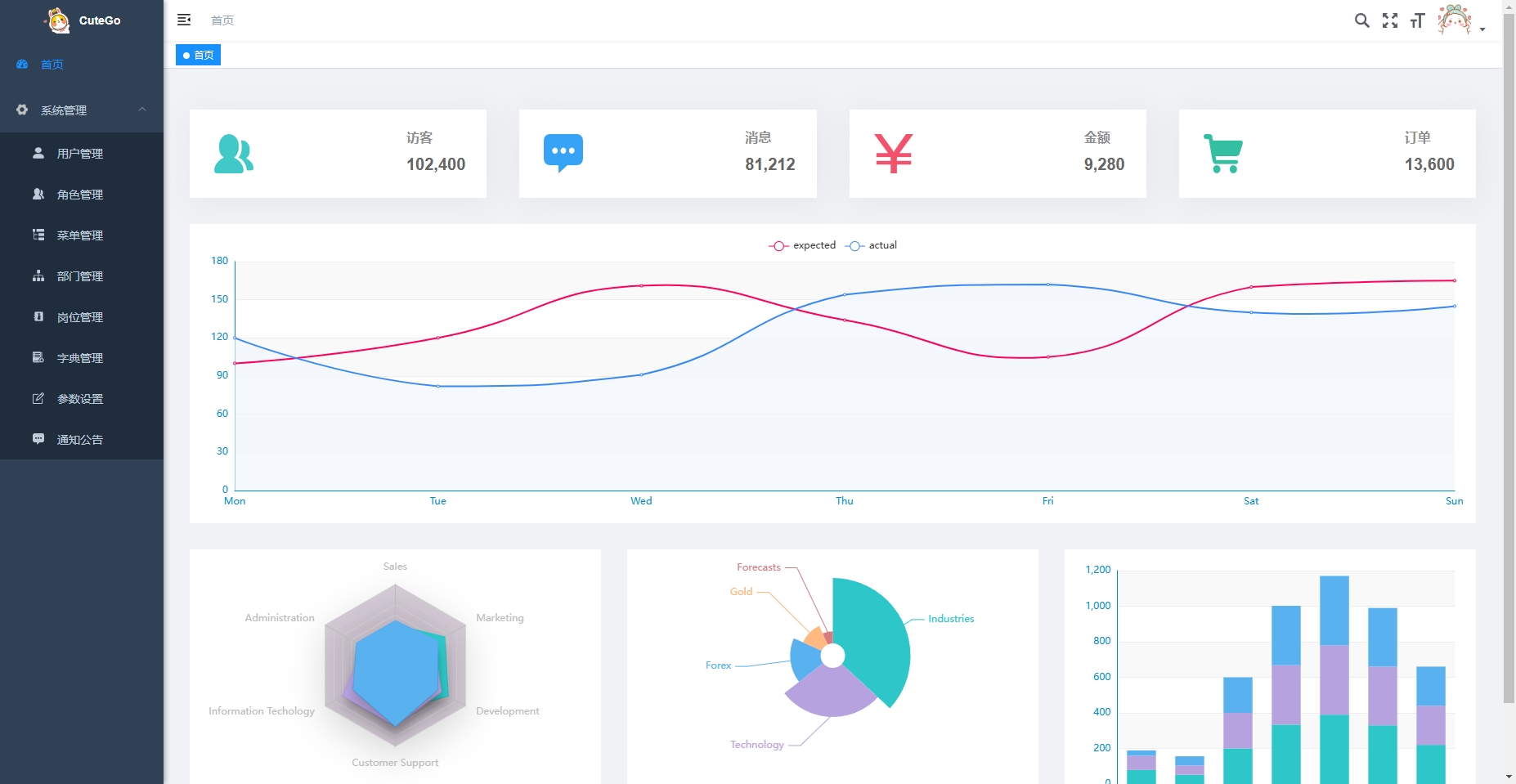Select the 首页 page tab
1516x784 pixels.
coord(199,55)
